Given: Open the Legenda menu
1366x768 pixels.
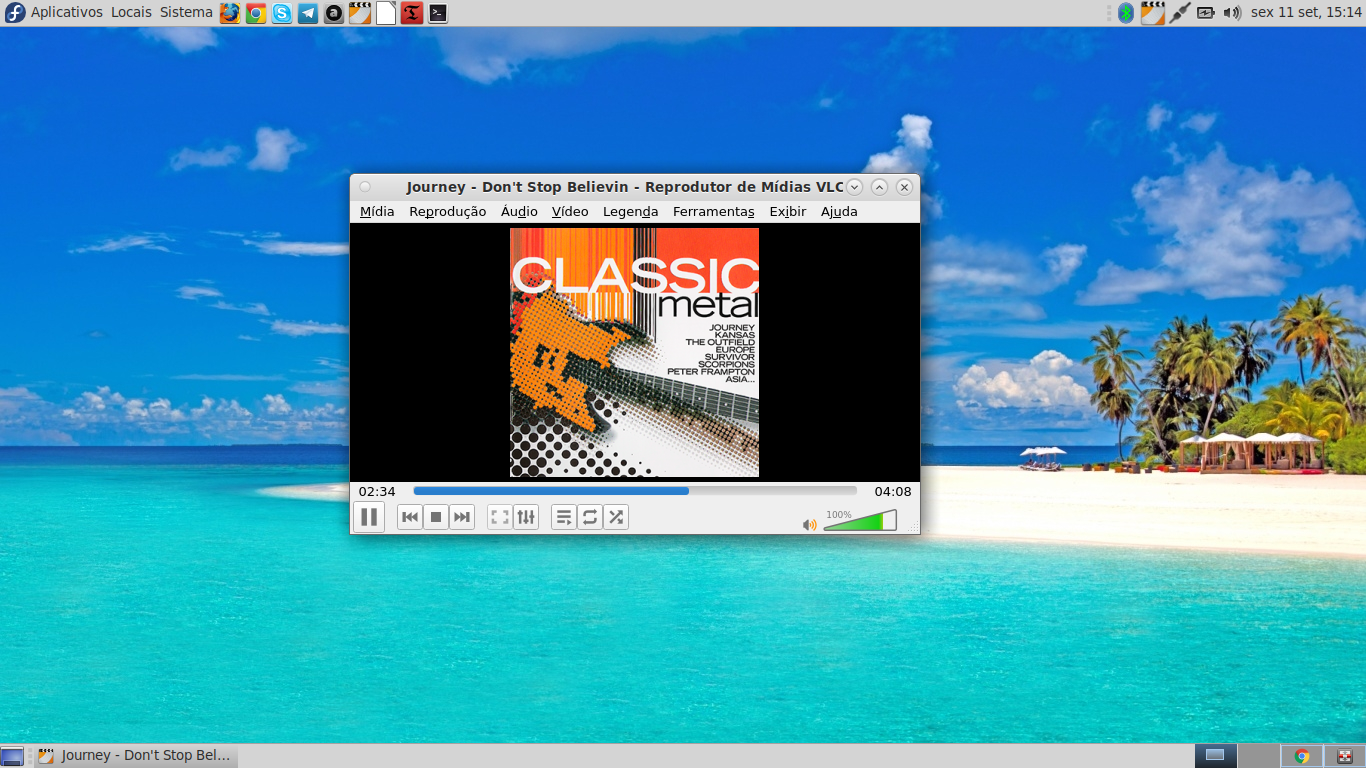Looking at the screenshot, I should [x=630, y=211].
